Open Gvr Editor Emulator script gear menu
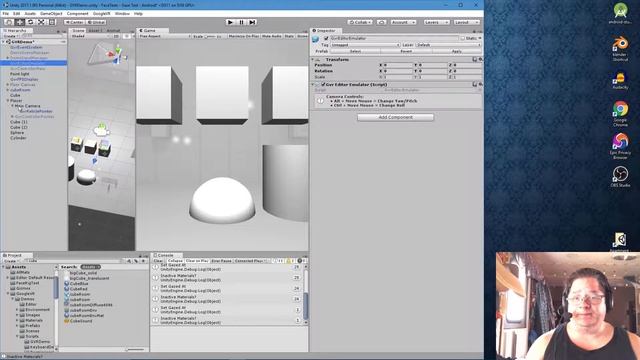This screenshot has width=640, height=360. pos(480,84)
